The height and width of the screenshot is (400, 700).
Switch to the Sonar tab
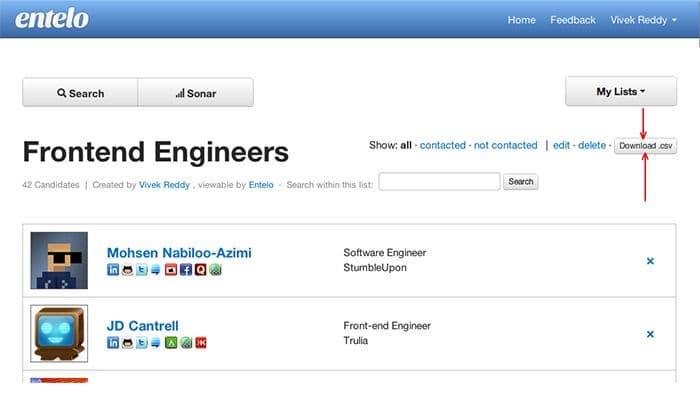(195, 93)
